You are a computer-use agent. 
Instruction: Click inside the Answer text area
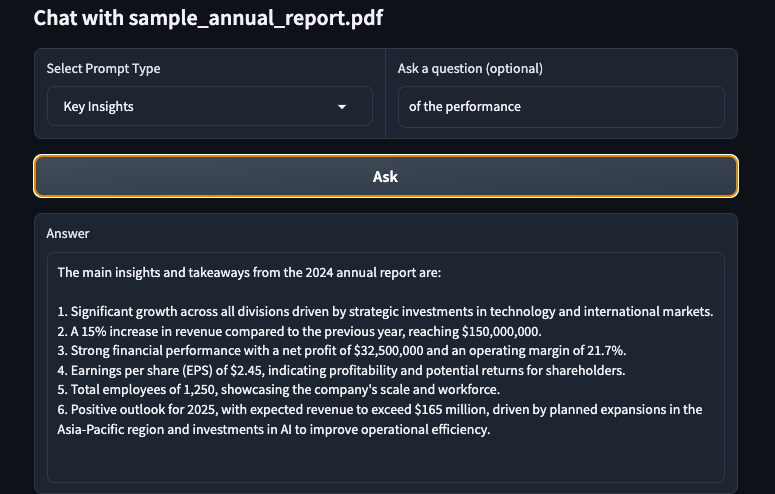386,367
